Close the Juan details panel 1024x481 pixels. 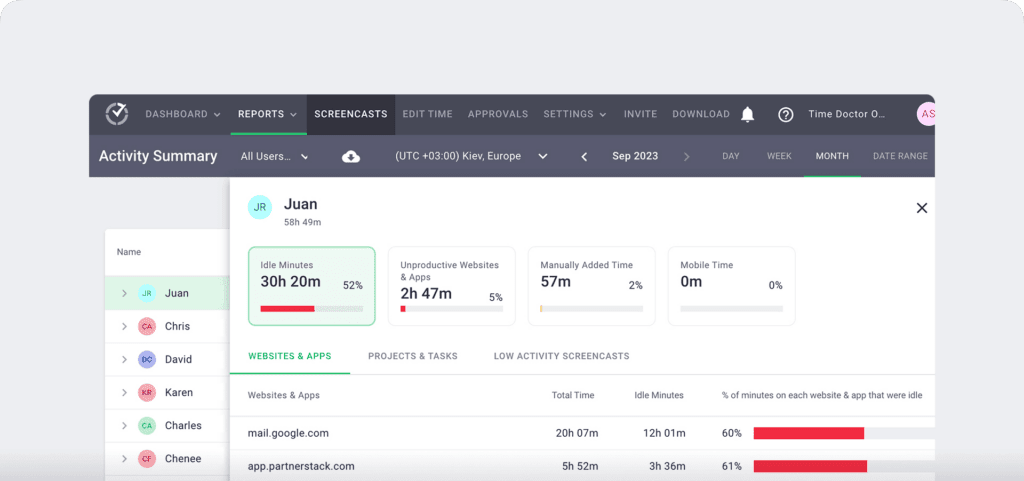(x=921, y=208)
